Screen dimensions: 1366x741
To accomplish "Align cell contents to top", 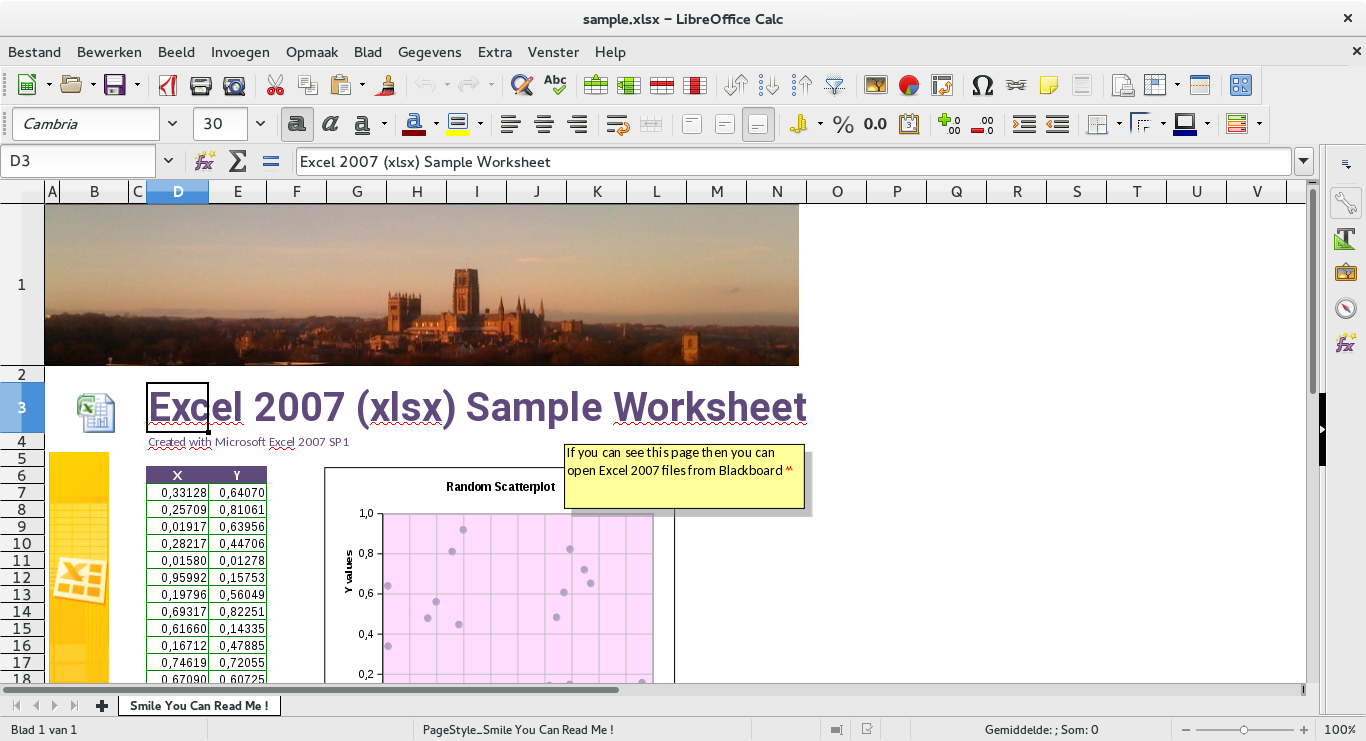I will click(x=692, y=124).
